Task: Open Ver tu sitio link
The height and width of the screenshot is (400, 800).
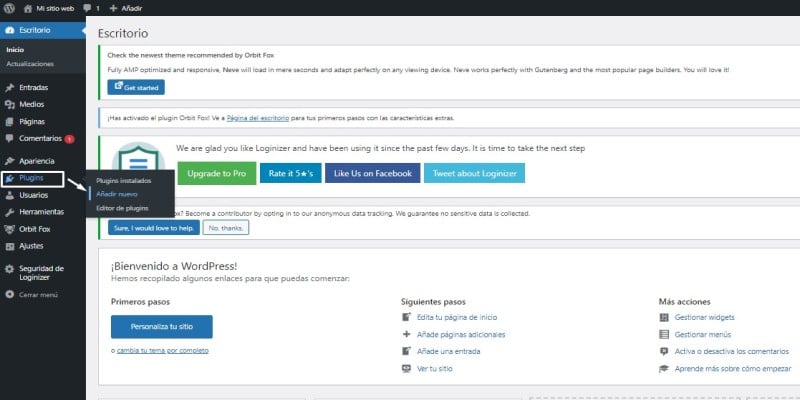Action: click(434, 369)
